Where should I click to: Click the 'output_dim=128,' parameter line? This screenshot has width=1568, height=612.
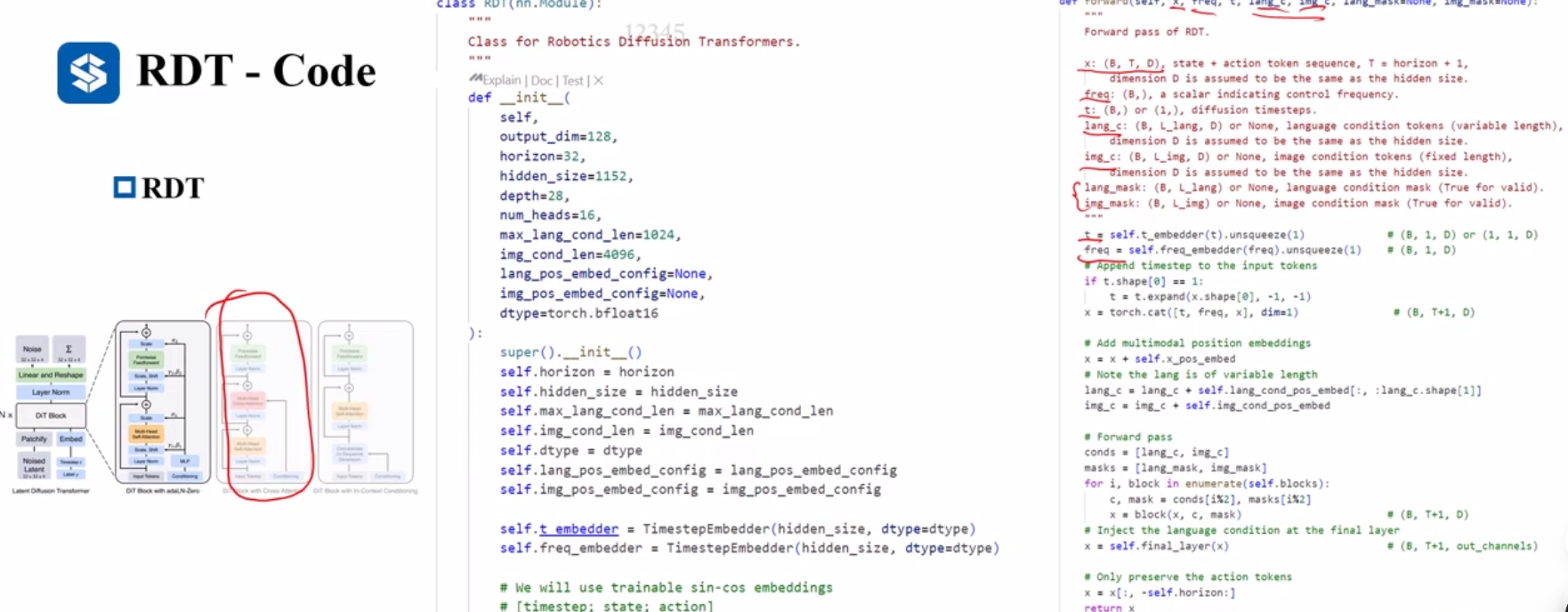(558, 137)
